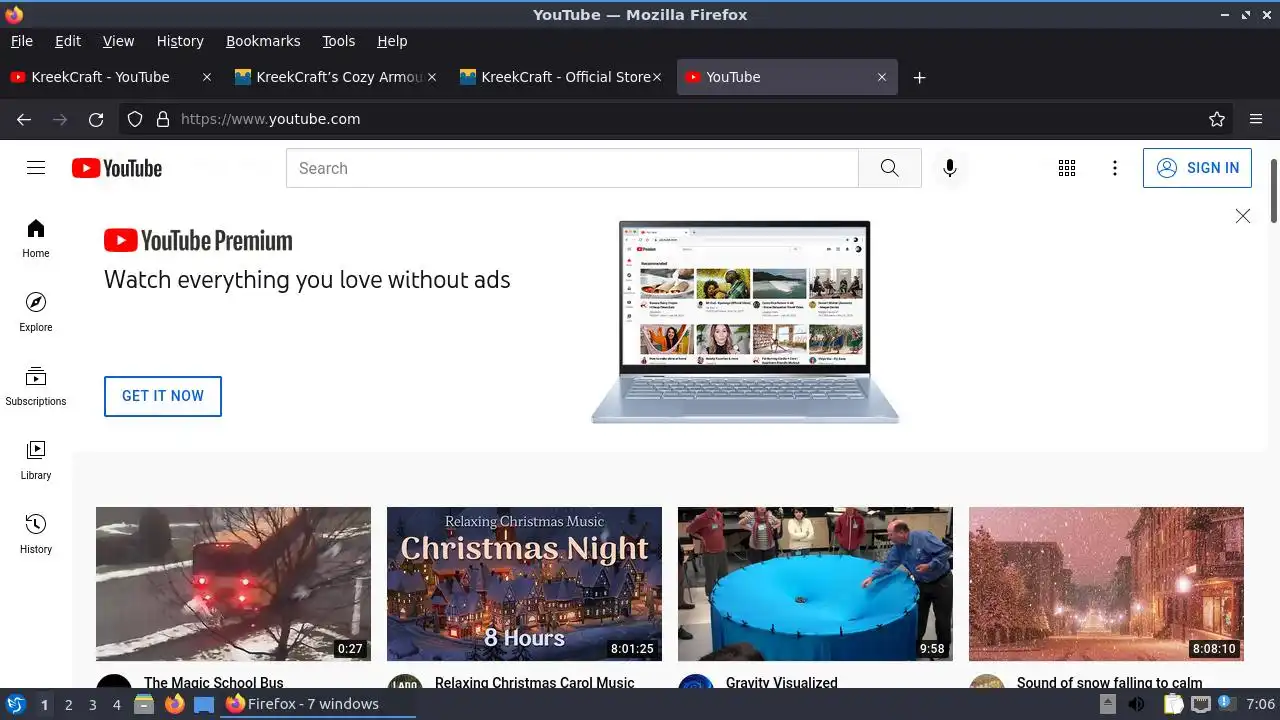1280x720 pixels.
Task: Reload the current page
Action: click(x=96, y=119)
